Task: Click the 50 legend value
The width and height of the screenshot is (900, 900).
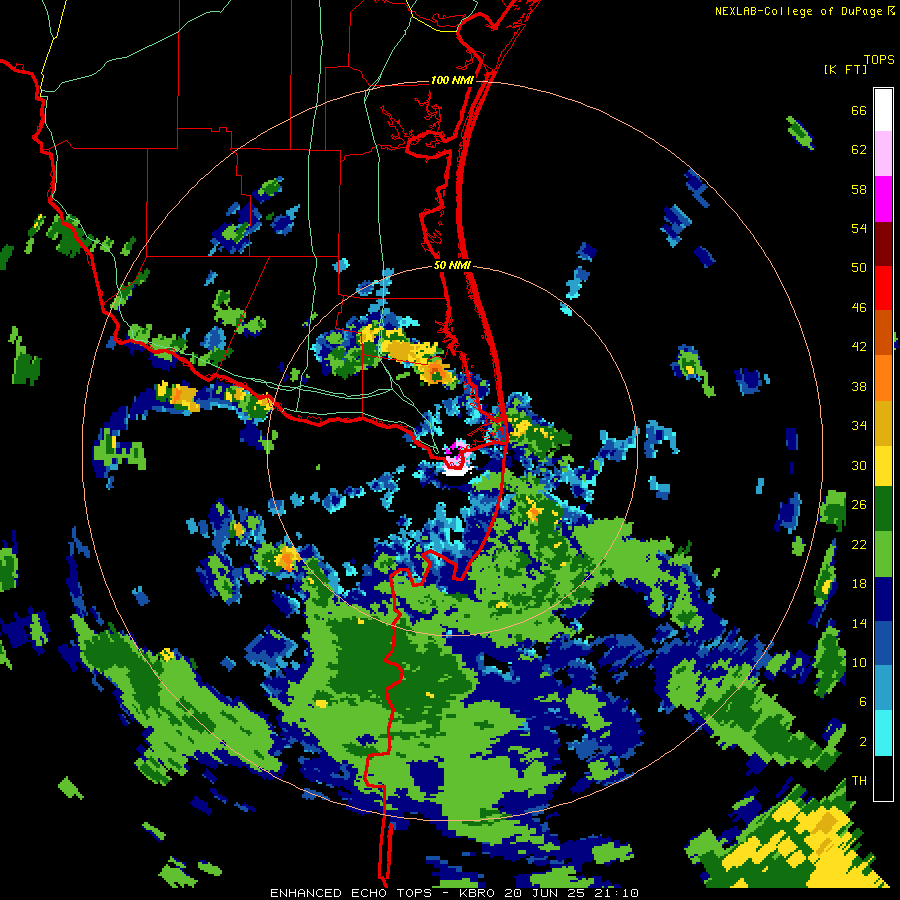Action: point(859,267)
